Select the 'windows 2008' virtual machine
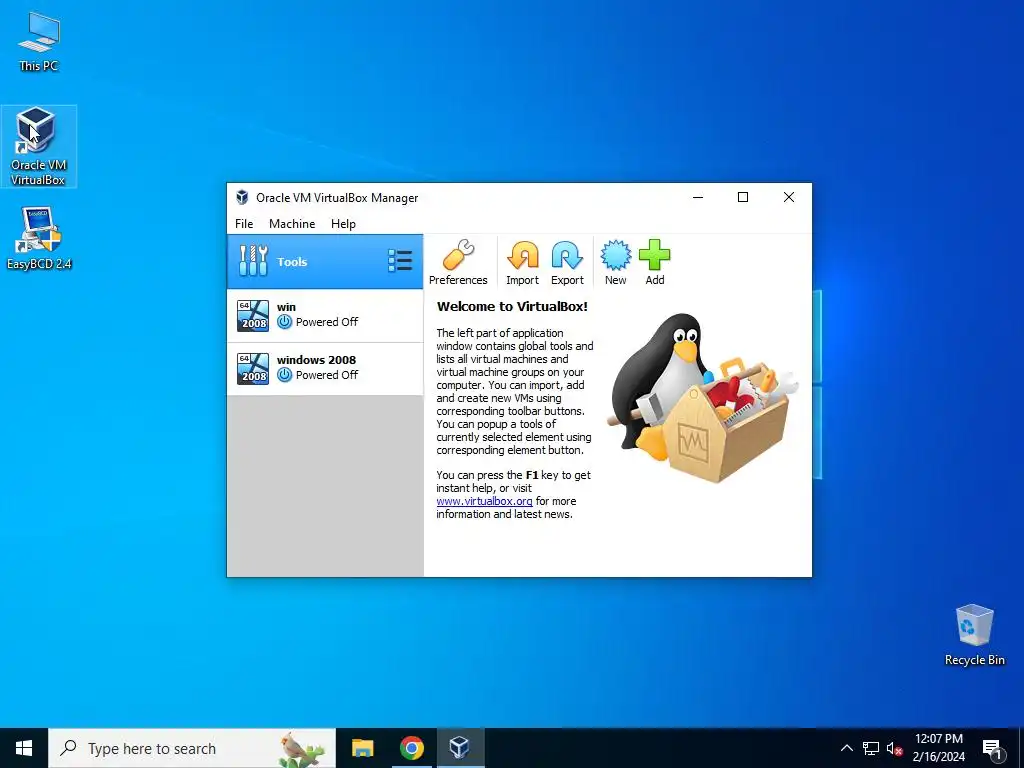The height and width of the screenshot is (768, 1024). (x=325, y=369)
